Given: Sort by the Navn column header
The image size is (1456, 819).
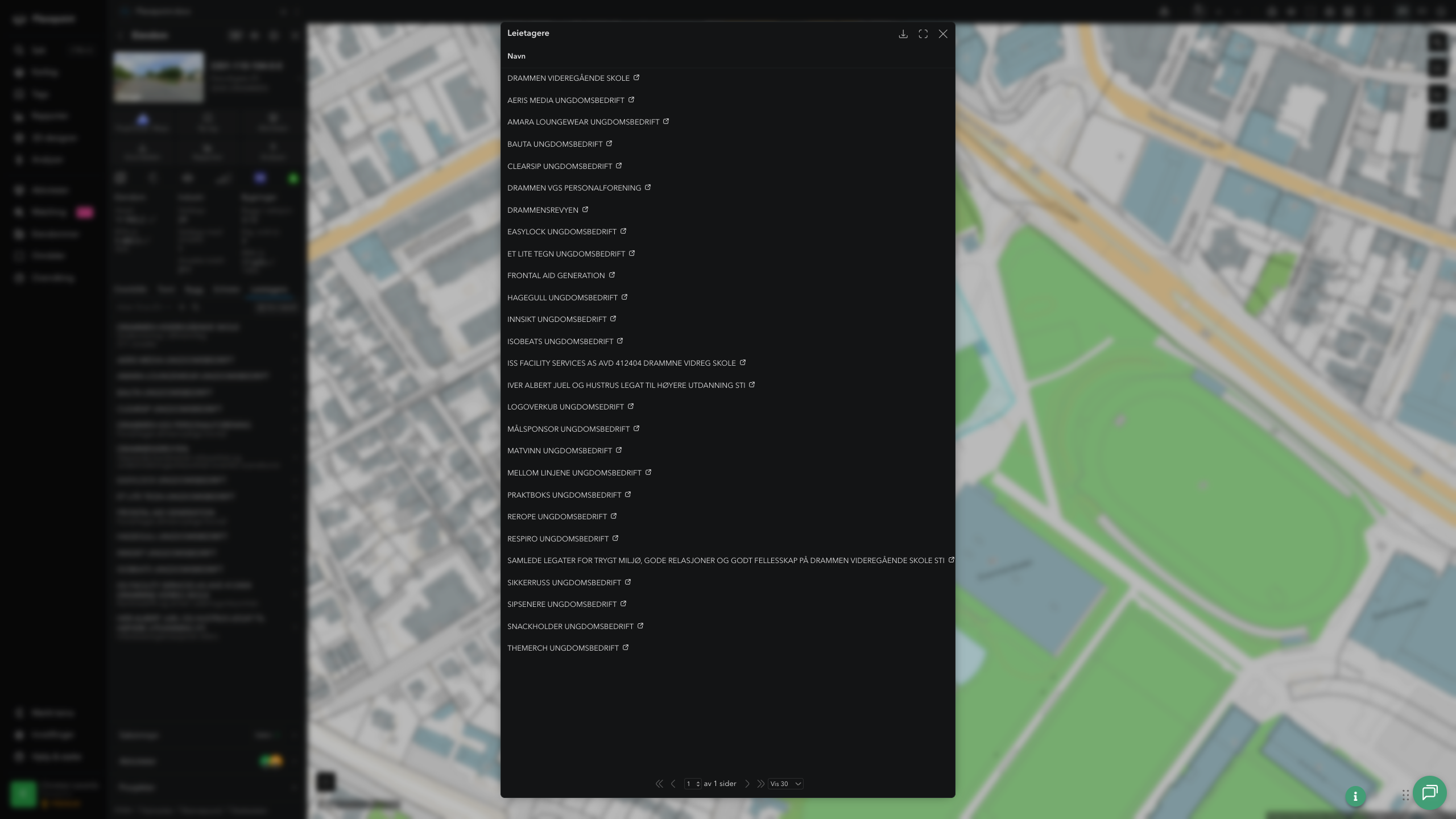Looking at the screenshot, I should [x=516, y=56].
